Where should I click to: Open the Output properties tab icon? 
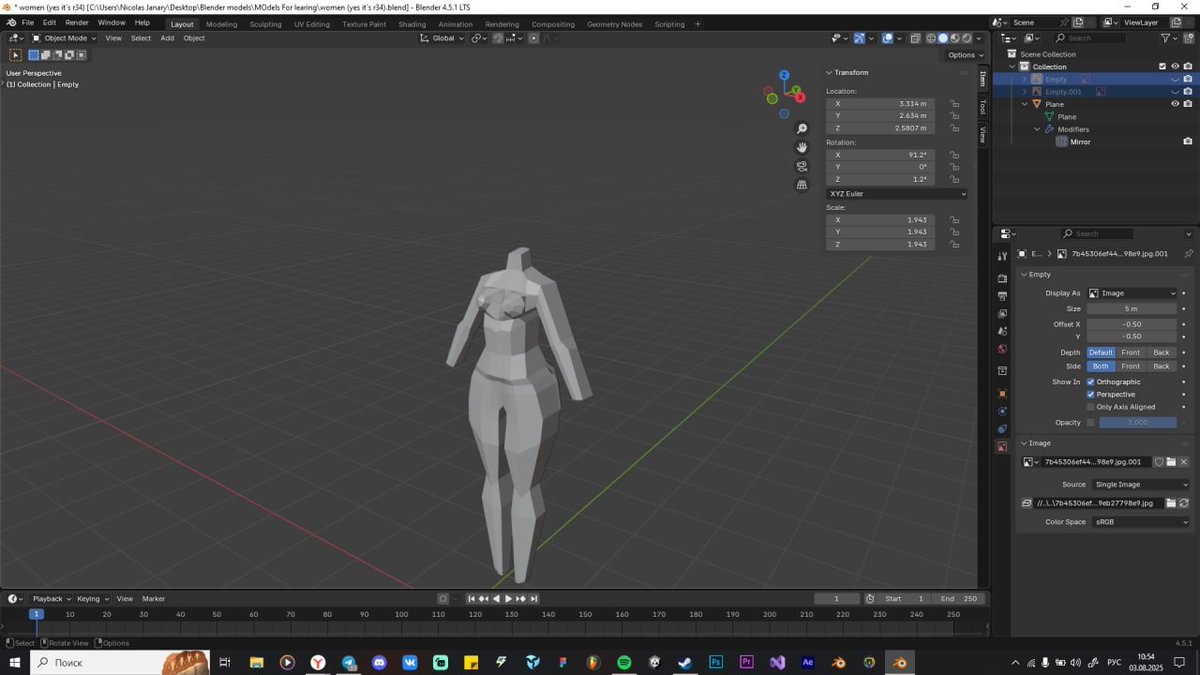(x=1002, y=296)
